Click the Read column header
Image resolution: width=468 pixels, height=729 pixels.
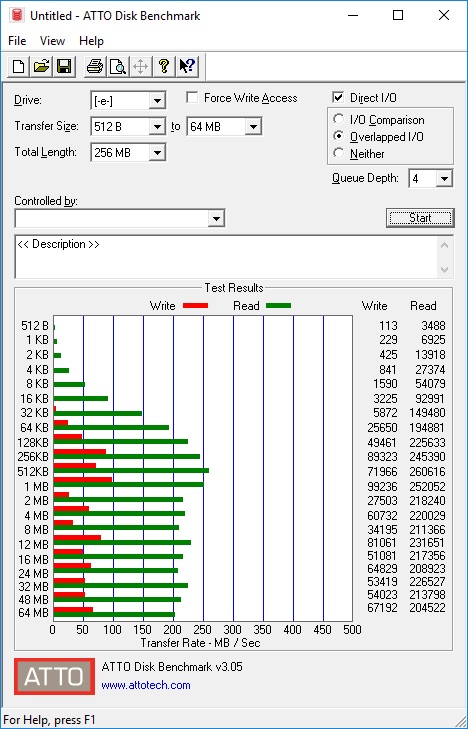coord(423,306)
